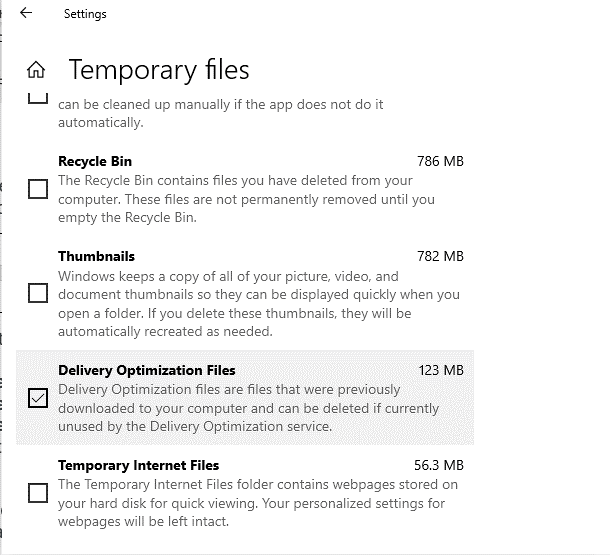The width and height of the screenshot is (610, 555).
Task: Click the Temporary files page heading
Action: point(159,70)
